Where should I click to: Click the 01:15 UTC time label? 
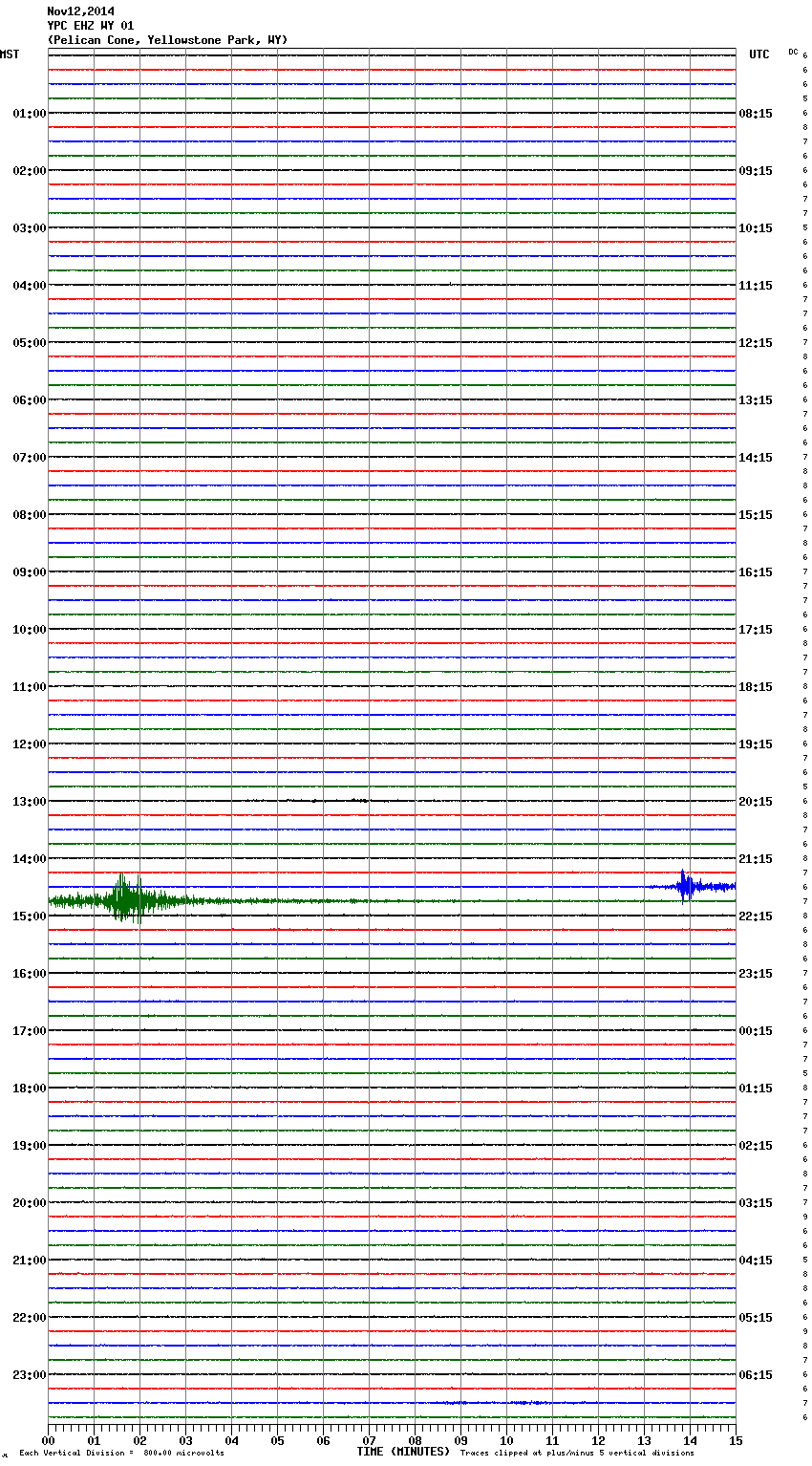pos(756,1089)
